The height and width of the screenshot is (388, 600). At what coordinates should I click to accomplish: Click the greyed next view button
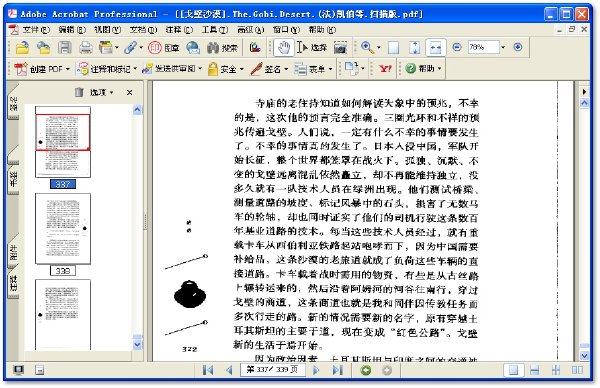click(x=387, y=370)
